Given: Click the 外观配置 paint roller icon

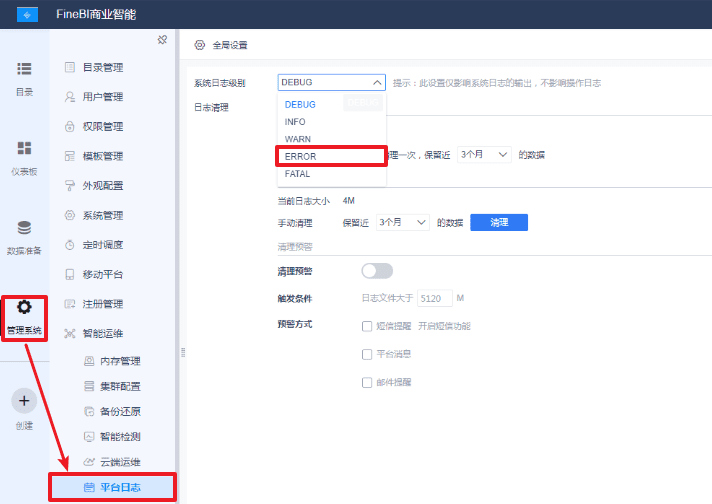Looking at the screenshot, I should click(x=69, y=186).
